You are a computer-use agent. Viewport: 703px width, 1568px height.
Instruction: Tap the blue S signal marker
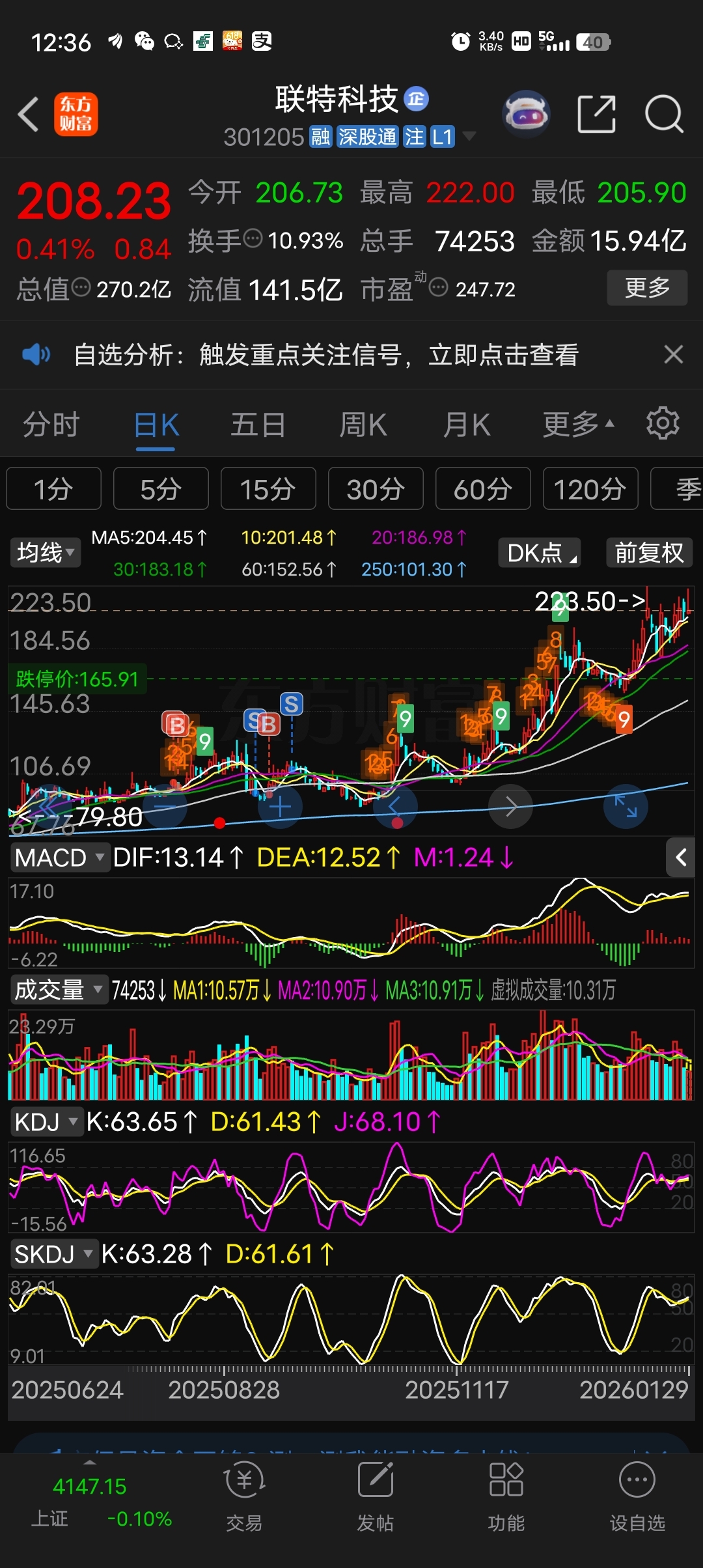(x=292, y=704)
